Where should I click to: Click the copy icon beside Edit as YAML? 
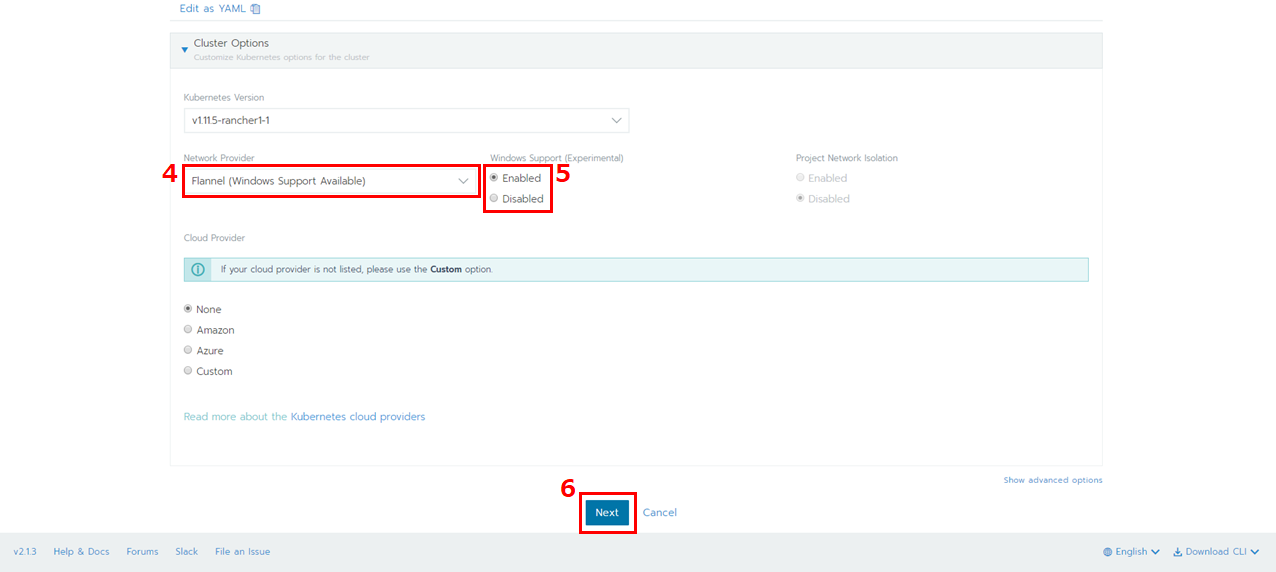255,8
